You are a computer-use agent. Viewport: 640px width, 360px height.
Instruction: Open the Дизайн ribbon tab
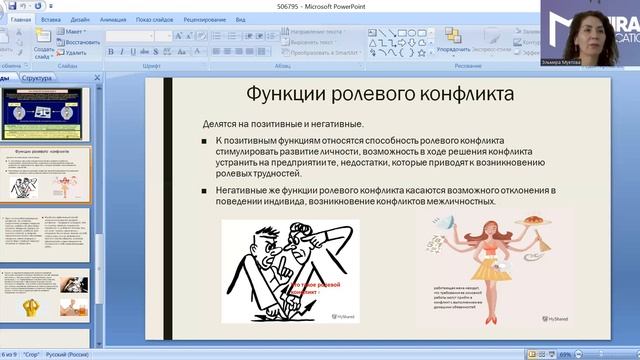pos(80,20)
